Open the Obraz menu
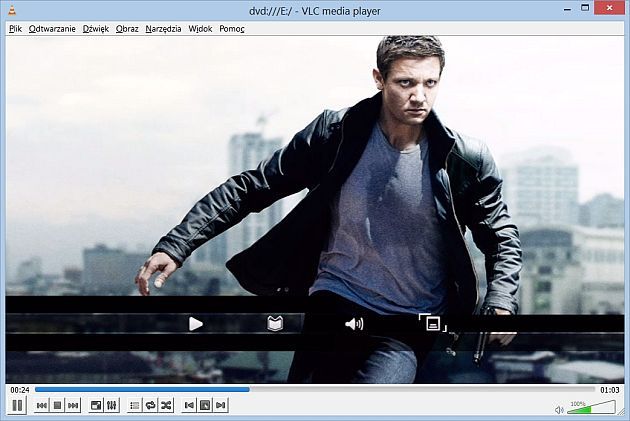The height and width of the screenshot is (421, 630). [x=127, y=29]
